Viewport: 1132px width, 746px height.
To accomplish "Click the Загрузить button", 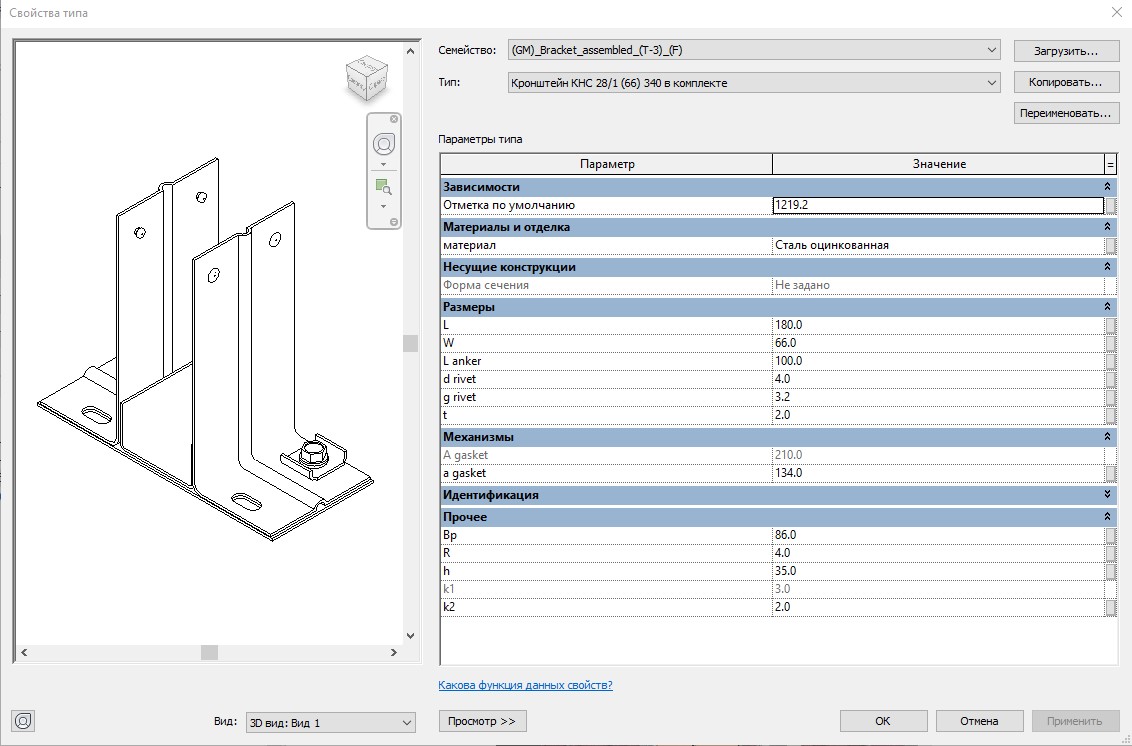I will tap(1064, 50).
